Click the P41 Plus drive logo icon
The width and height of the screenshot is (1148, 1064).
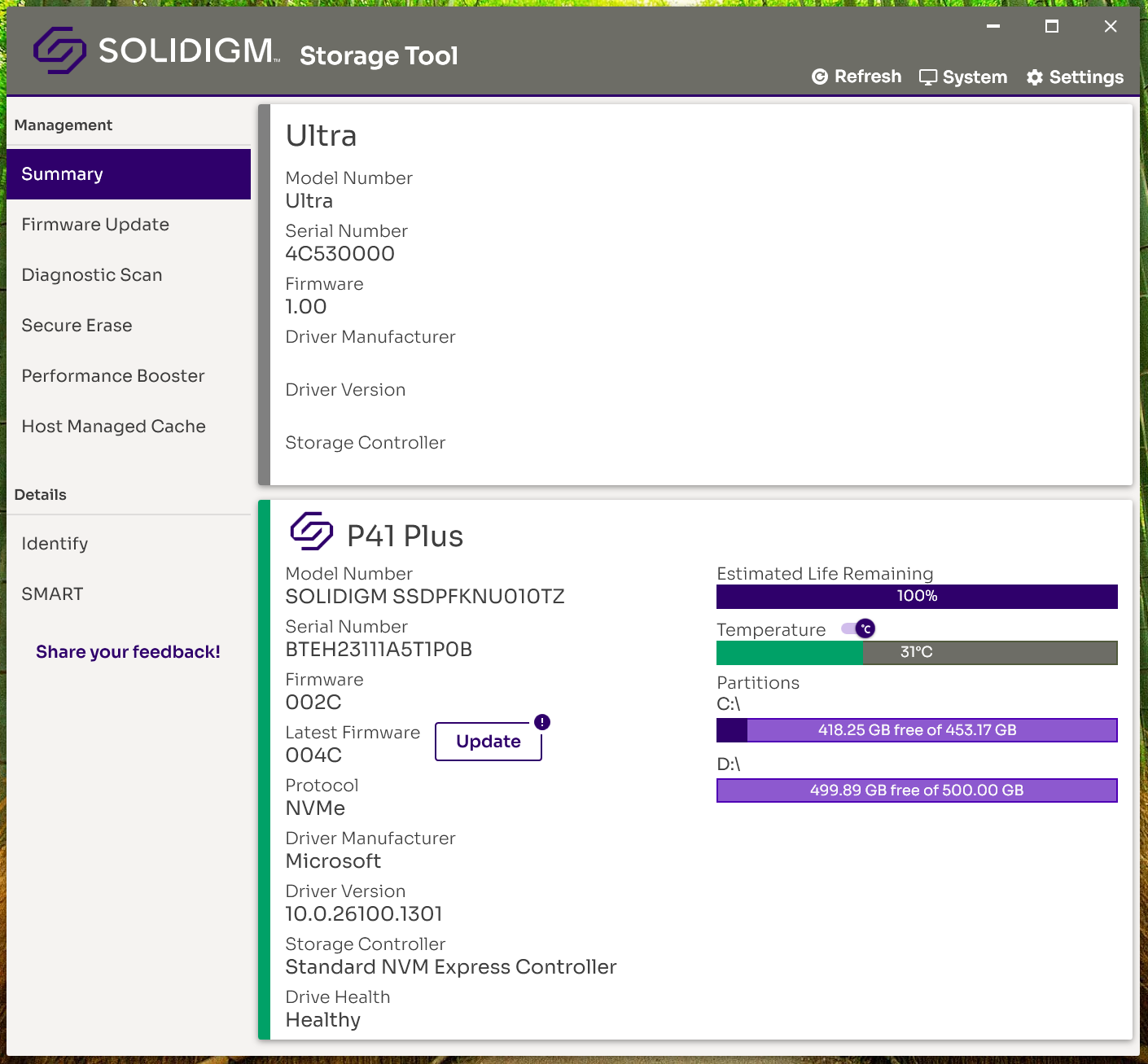[312, 532]
